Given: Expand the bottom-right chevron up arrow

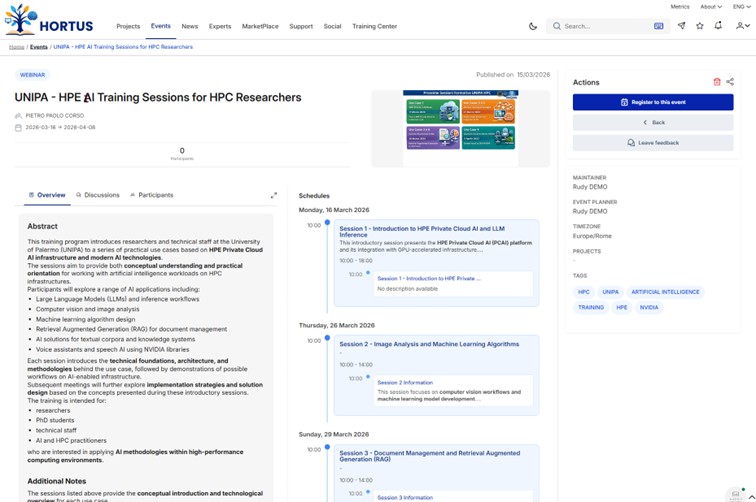Looking at the screenshot, I should coord(751,497).
